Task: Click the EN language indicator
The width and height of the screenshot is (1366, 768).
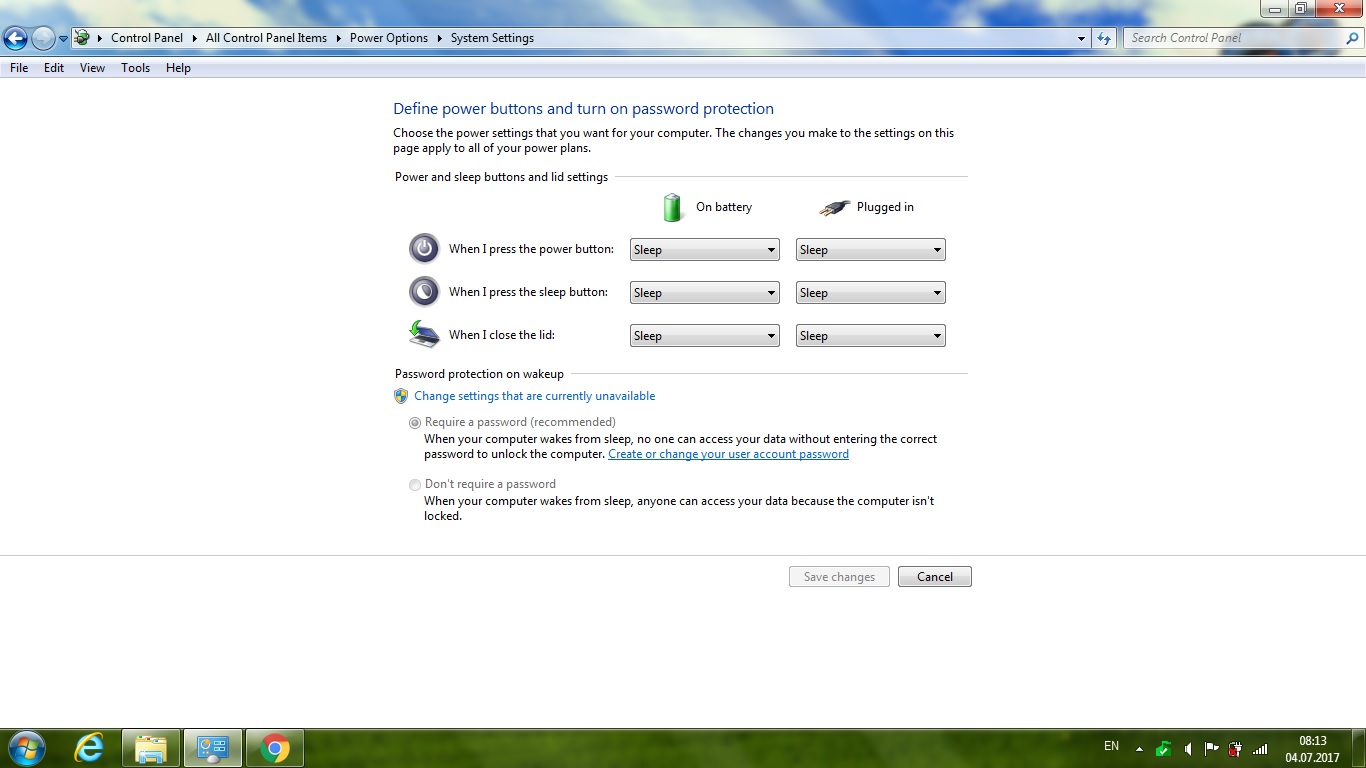Action: [1111, 746]
